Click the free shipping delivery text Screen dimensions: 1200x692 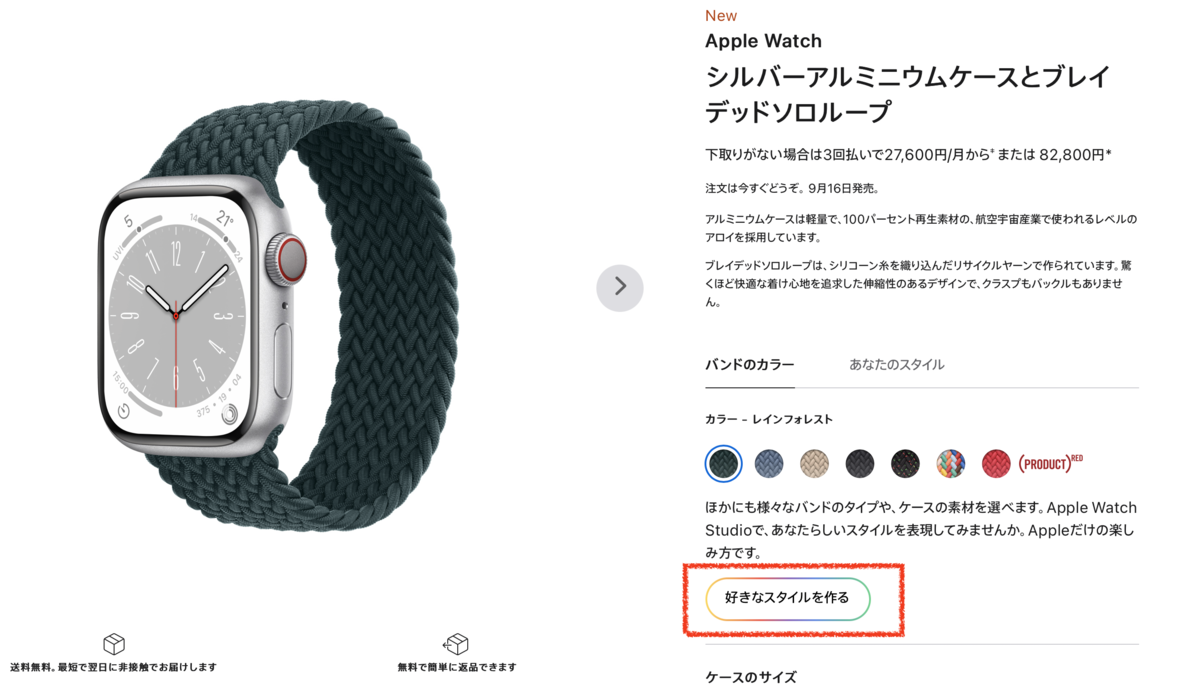pos(114,667)
